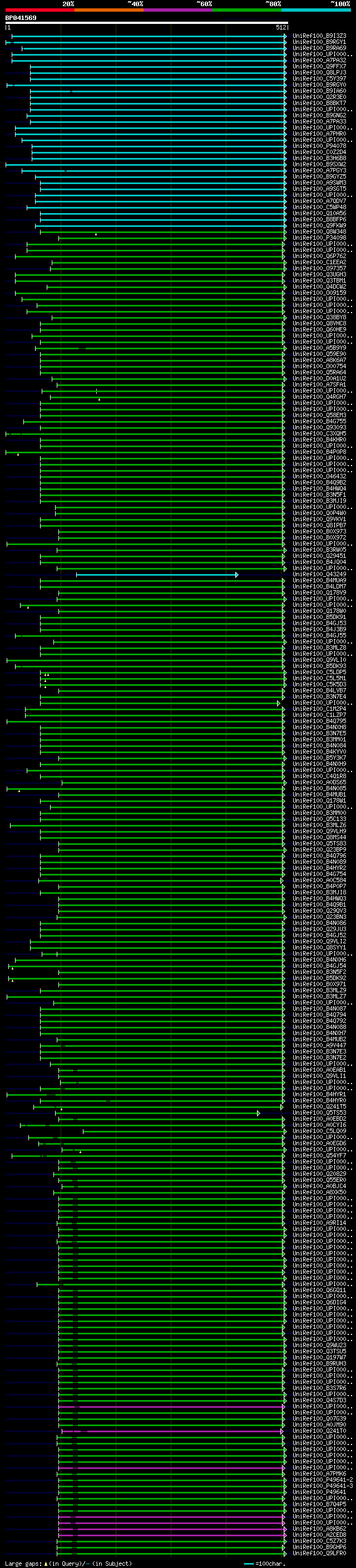The height and width of the screenshot is (1568, 356).
Task: Click the short cyan alignment bar for UniRef100_Q43249
Action: click(x=157, y=575)
